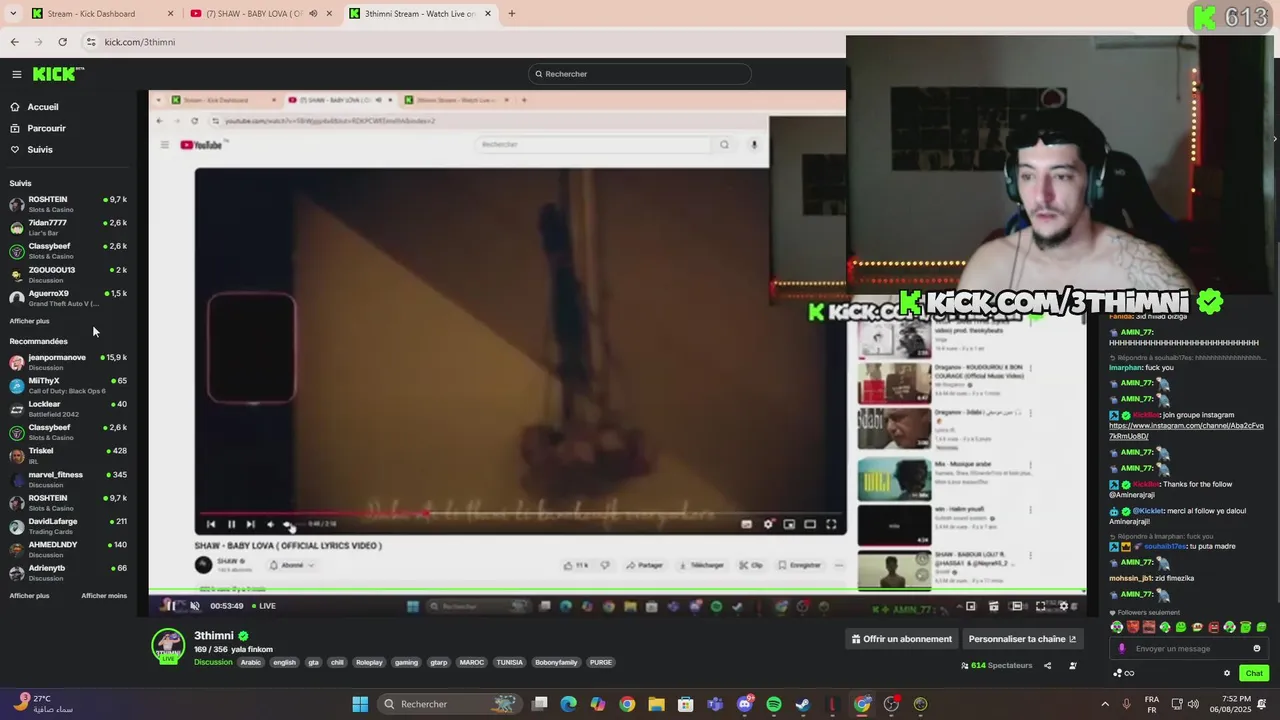The image size is (1280, 720).
Task: Select the 3thimni Stream tab
Action: [x=420, y=14]
